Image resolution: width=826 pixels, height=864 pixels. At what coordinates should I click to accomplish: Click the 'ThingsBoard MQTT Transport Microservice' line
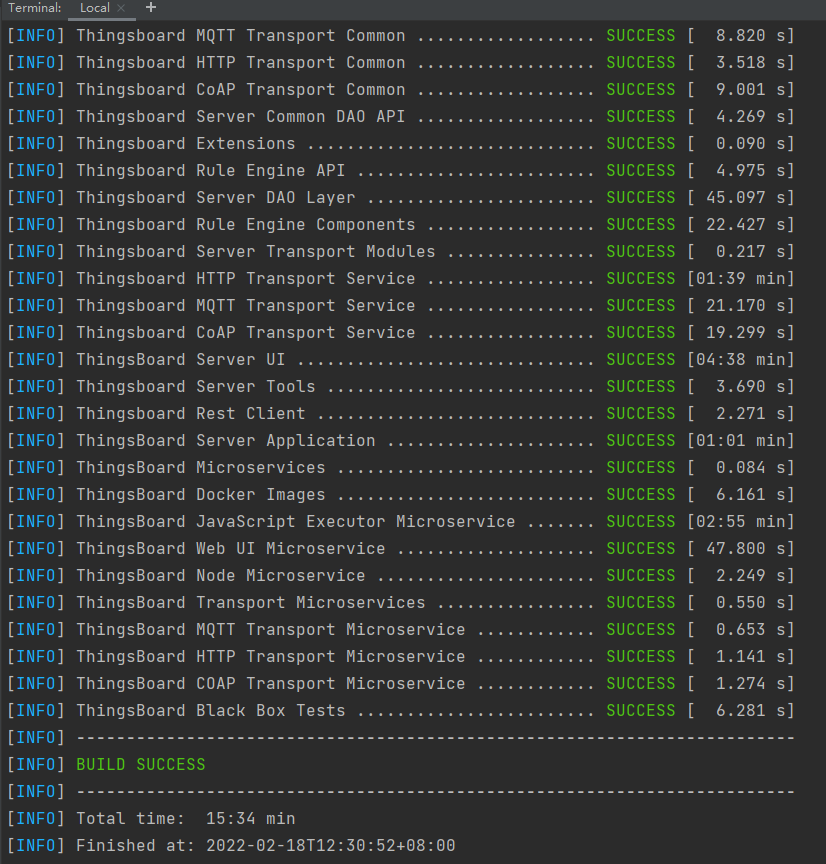pyautogui.click(x=401, y=630)
